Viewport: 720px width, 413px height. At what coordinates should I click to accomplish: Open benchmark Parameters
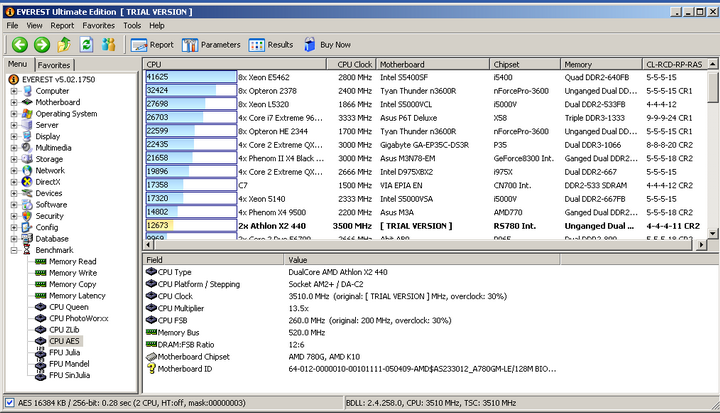tap(211, 45)
